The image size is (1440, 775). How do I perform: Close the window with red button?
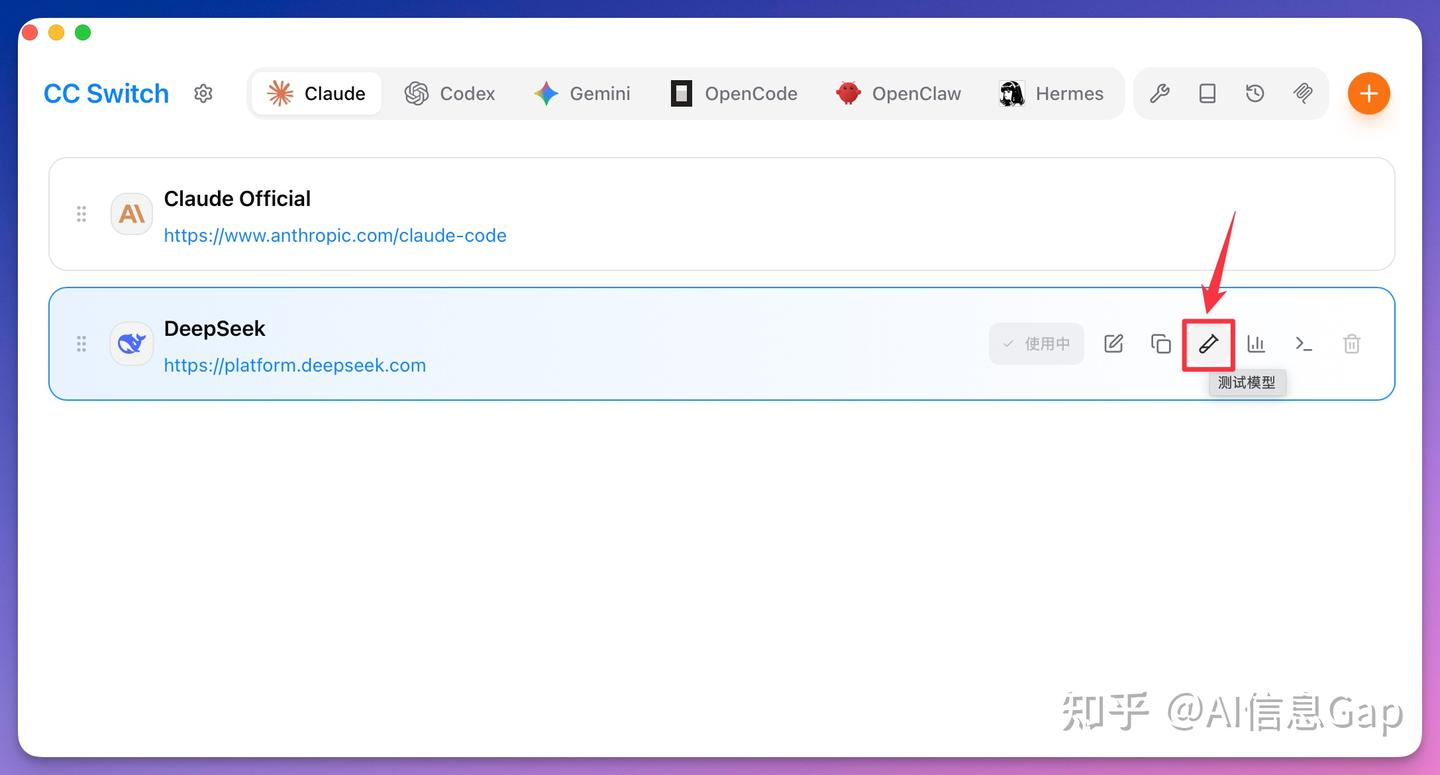click(x=30, y=33)
